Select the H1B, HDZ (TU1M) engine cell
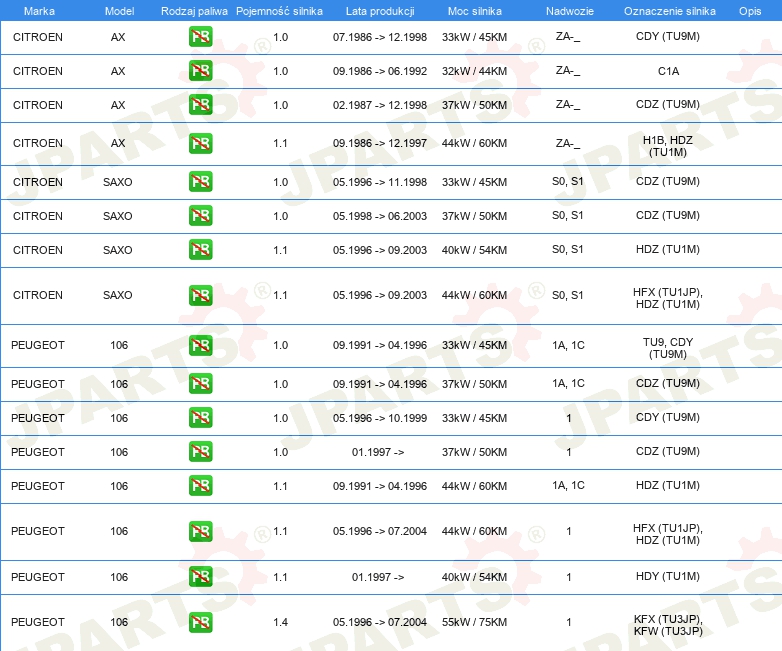The image size is (782, 651). click(668, 146)
